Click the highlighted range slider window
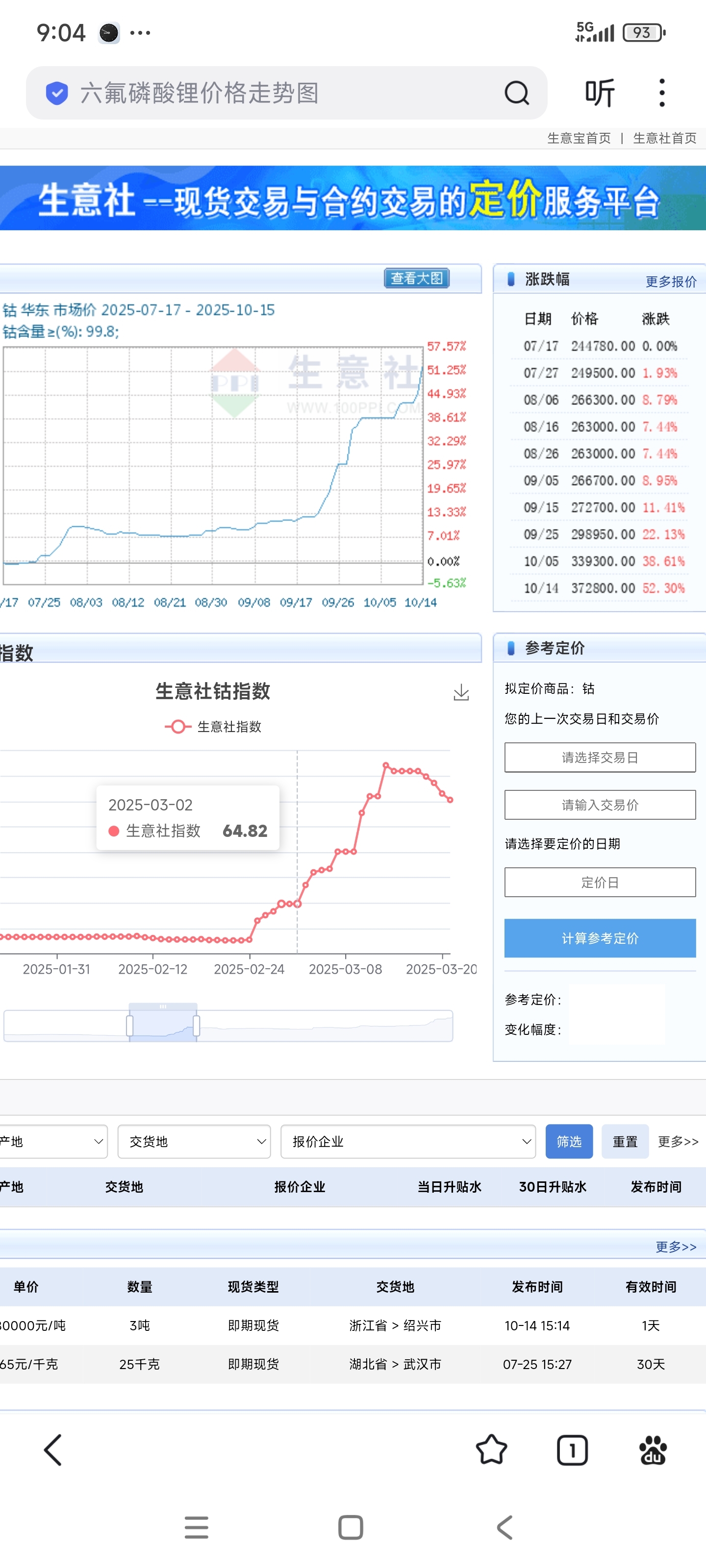 [x=163, y=1026]
